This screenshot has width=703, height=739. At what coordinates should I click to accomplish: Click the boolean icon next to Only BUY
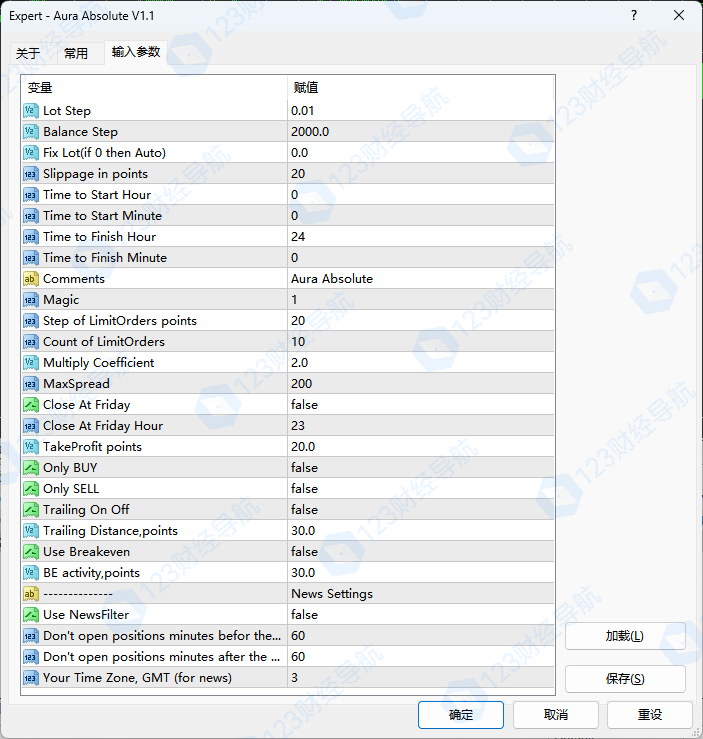pyautogui.click(x=31, y=468)
